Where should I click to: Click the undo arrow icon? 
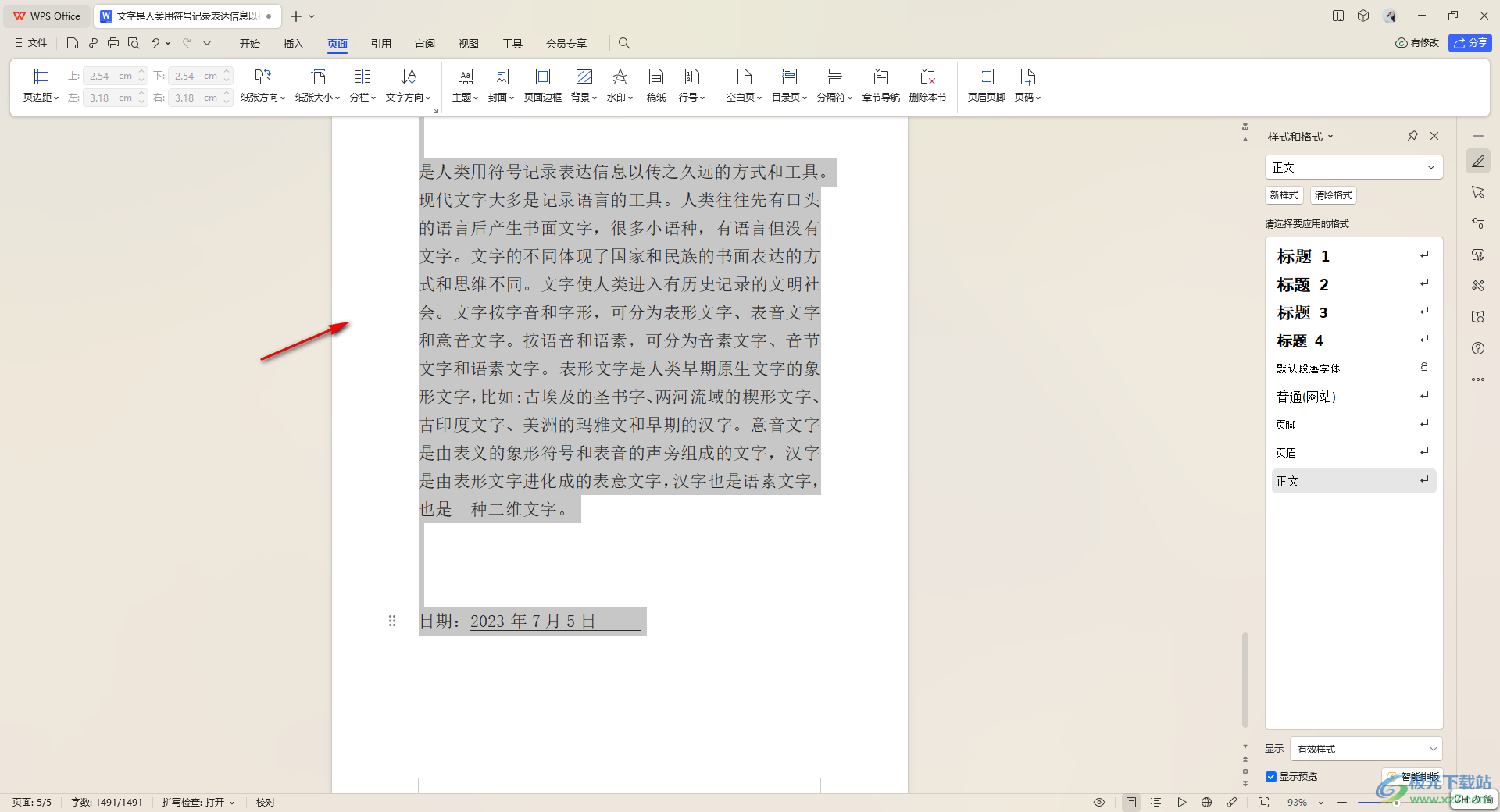pyautogui.click(x=155, y=43)
